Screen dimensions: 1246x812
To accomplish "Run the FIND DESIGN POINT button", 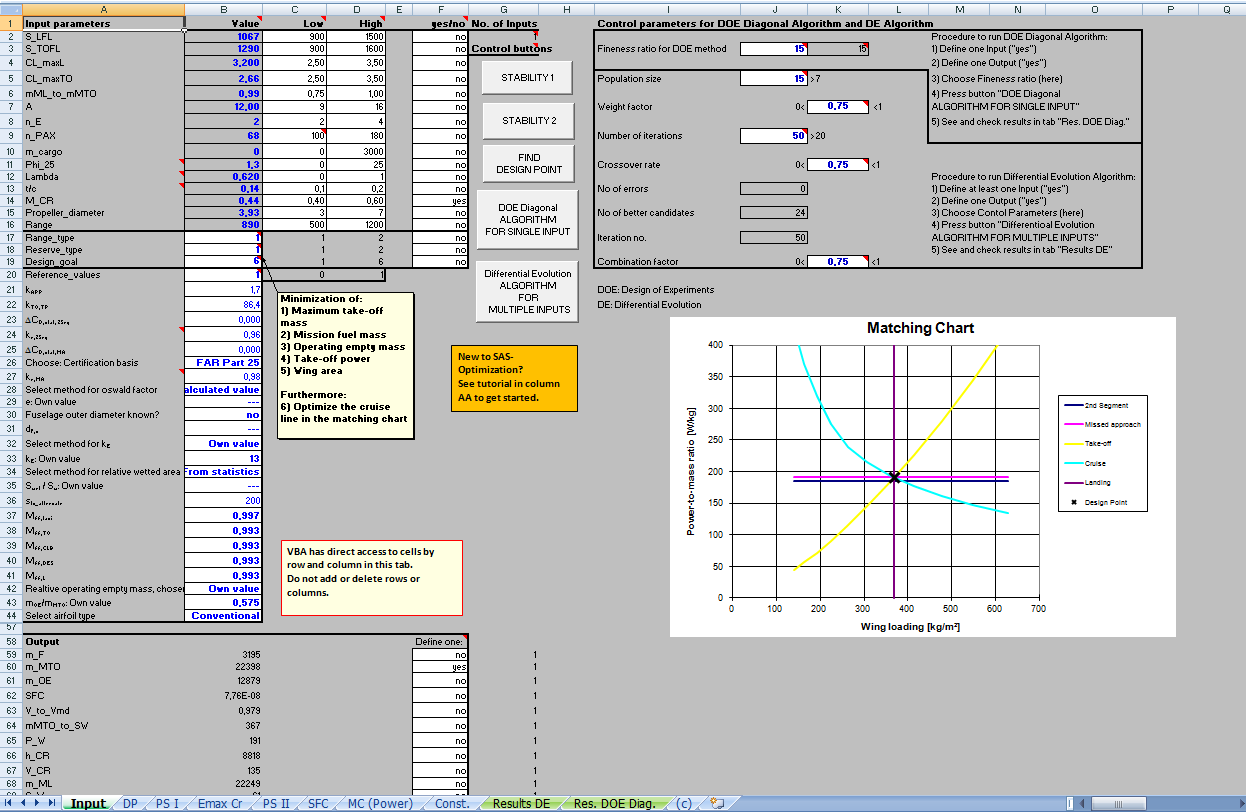I will [x=528, y=164].
